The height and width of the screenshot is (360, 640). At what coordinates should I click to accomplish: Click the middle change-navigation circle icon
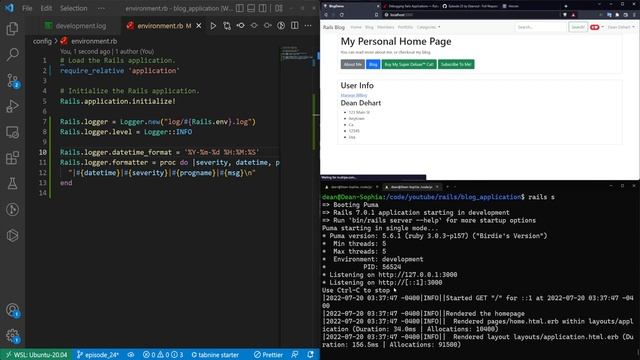click(254, 26)
